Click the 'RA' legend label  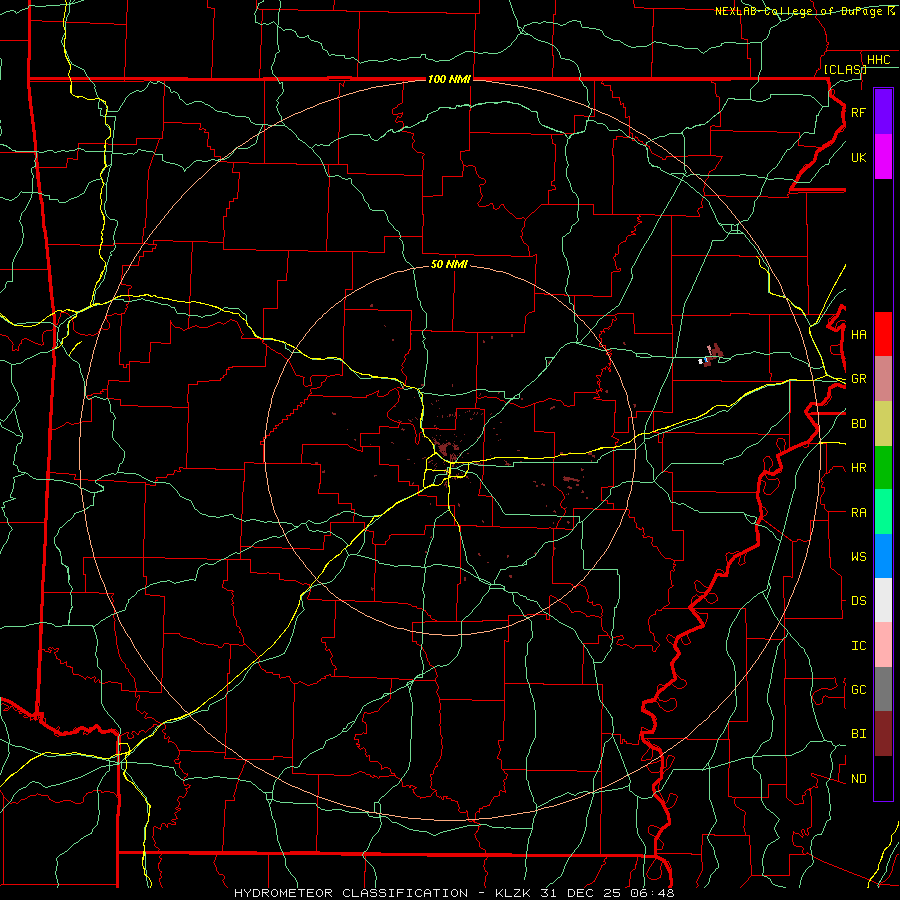click(x=858, y=513)
